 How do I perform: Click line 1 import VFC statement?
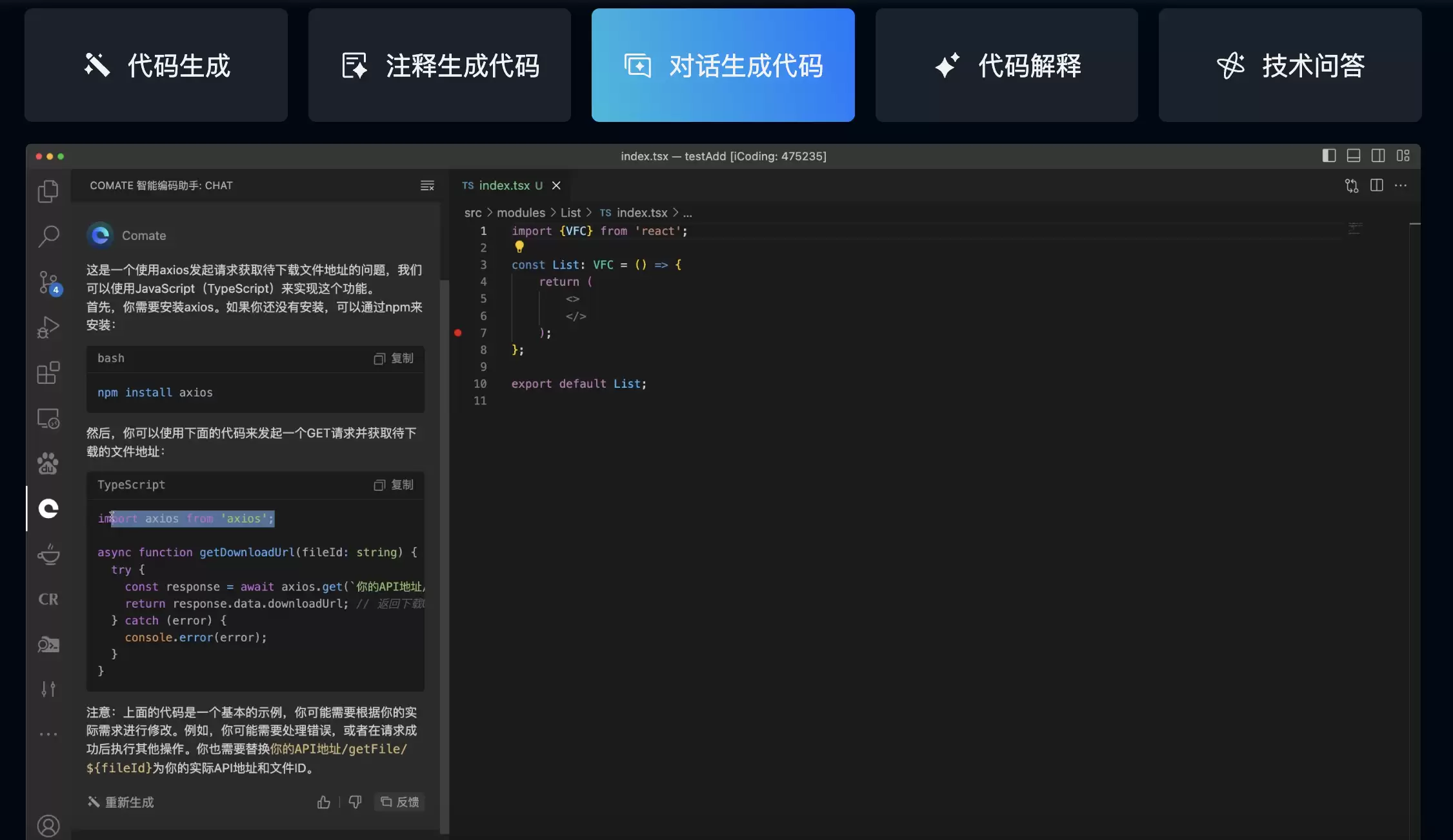pos(599,231)
